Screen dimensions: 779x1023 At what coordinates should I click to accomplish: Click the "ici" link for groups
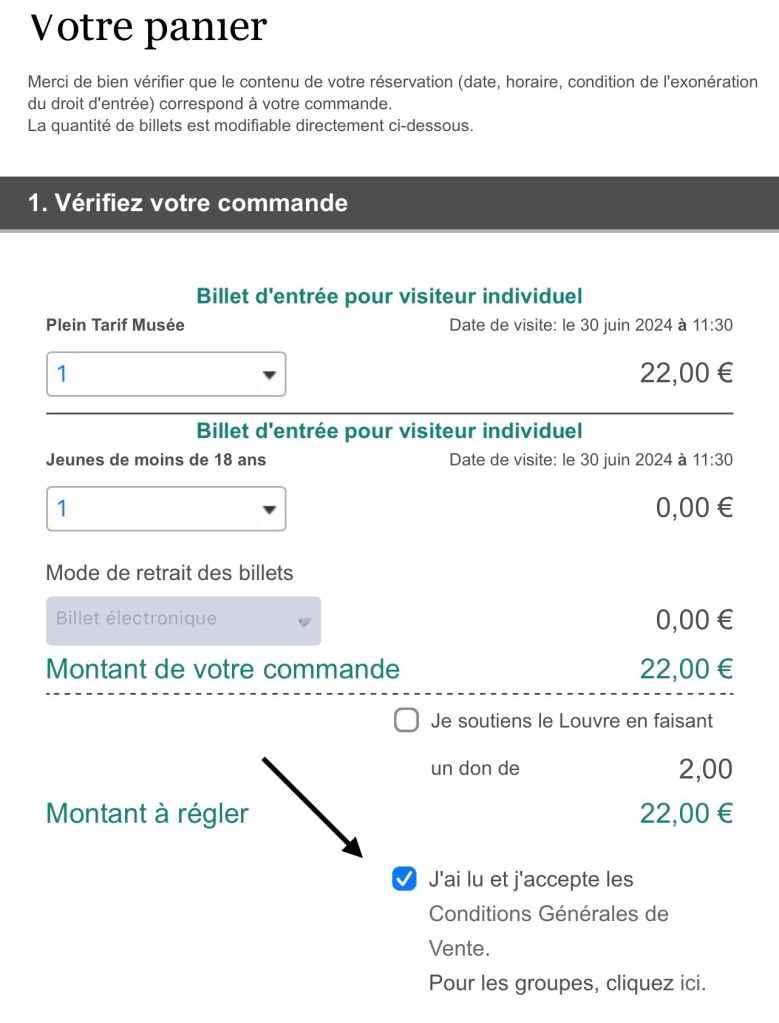coord(692,983)
